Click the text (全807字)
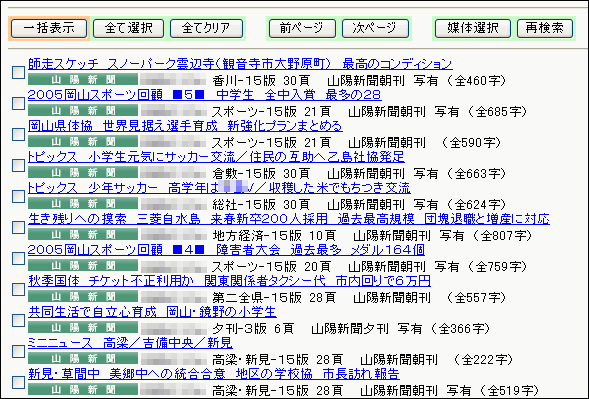 tap(503, 236)
